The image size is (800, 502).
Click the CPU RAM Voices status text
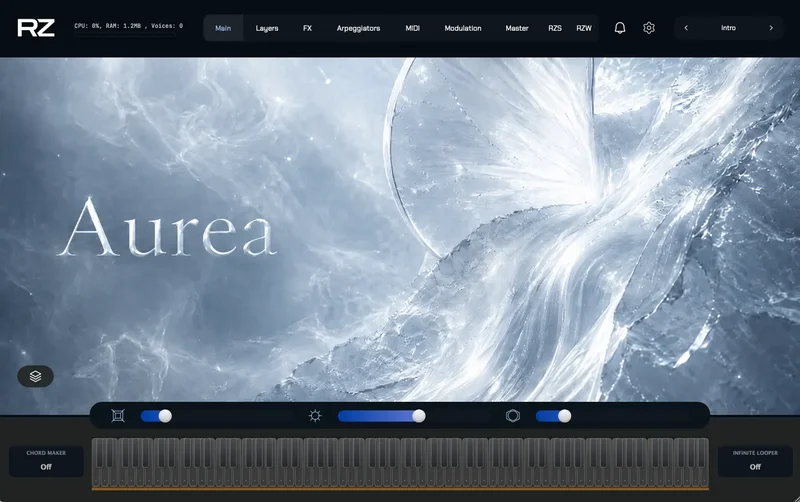(x=129, y=26)
